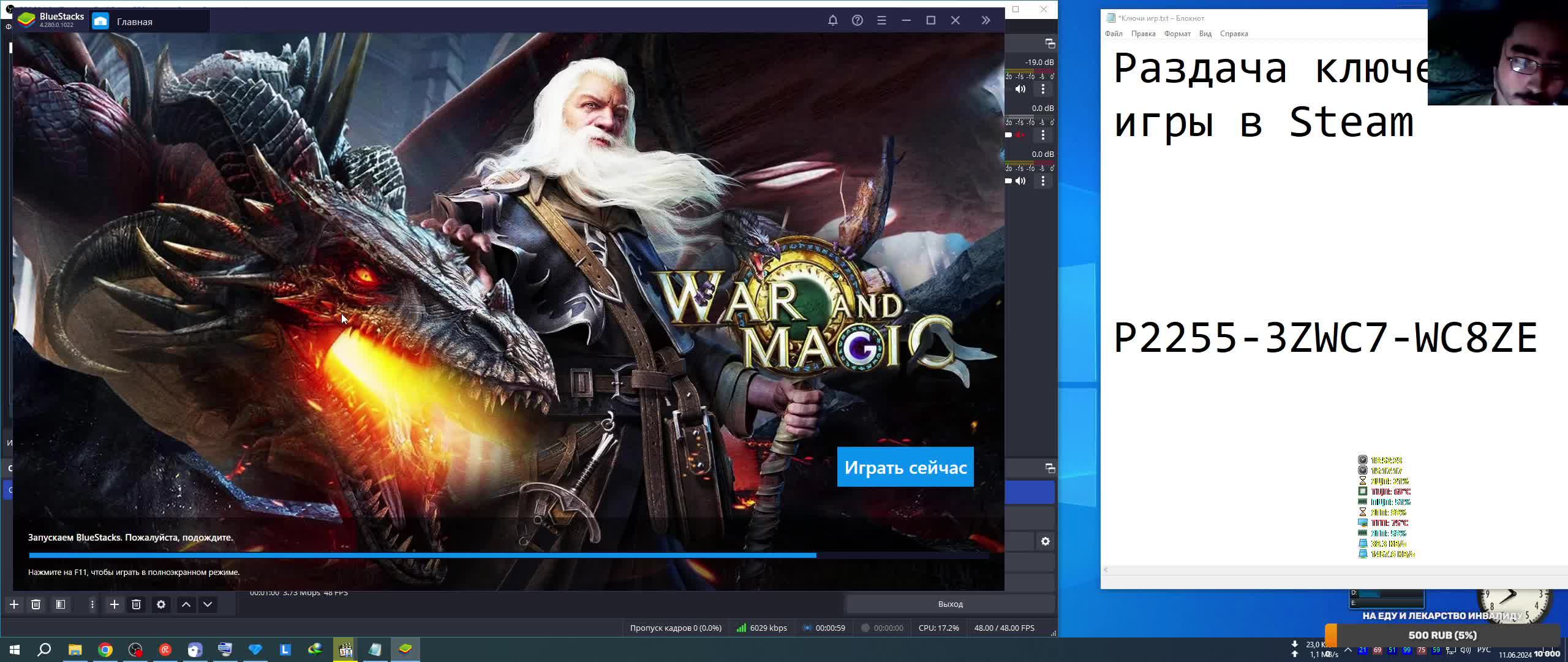Screen dimensions: 1568x662
Task: Open OBS source properties gear icon
Action: click(x=161, y=604)
